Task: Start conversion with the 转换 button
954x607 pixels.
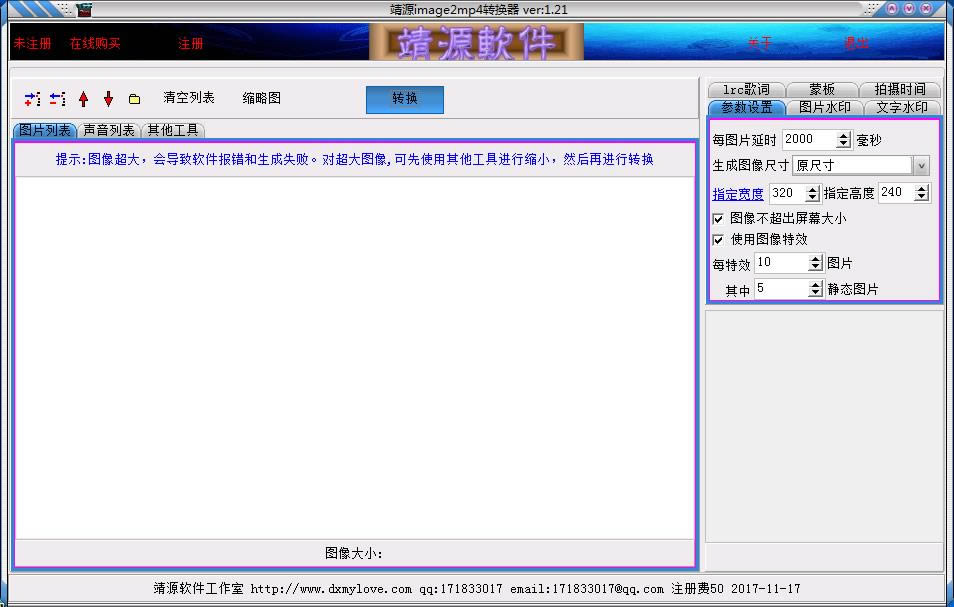Action: coord(405,99)
